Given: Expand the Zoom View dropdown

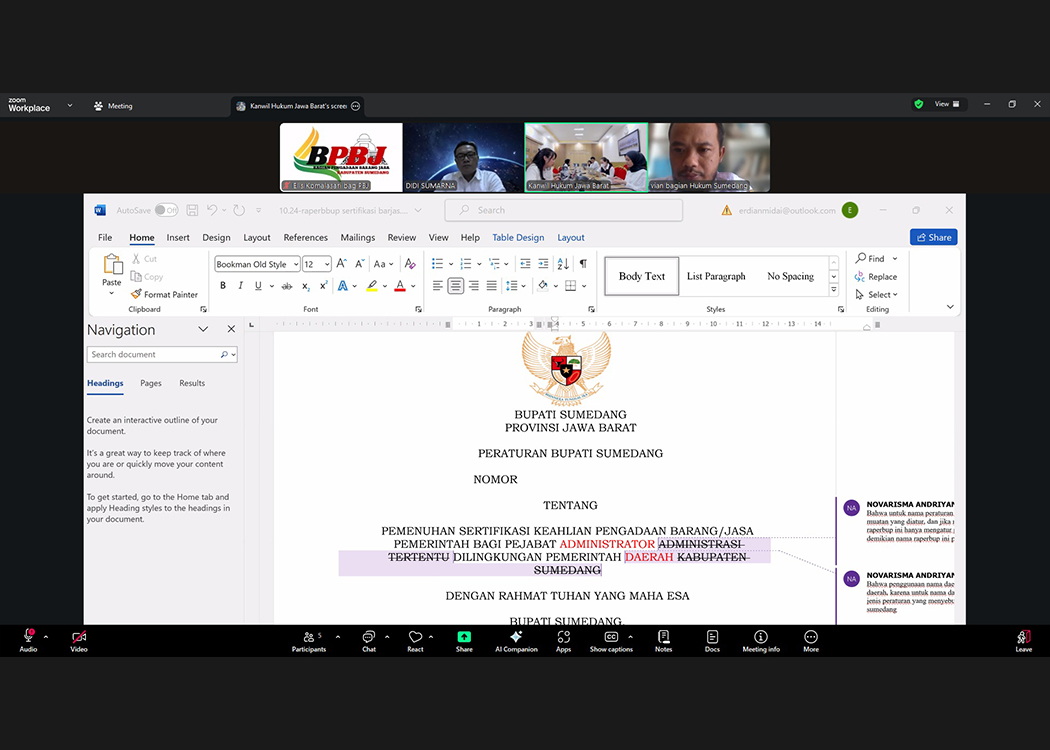Looking at the screenshot, I should click(x=946, y=104).
